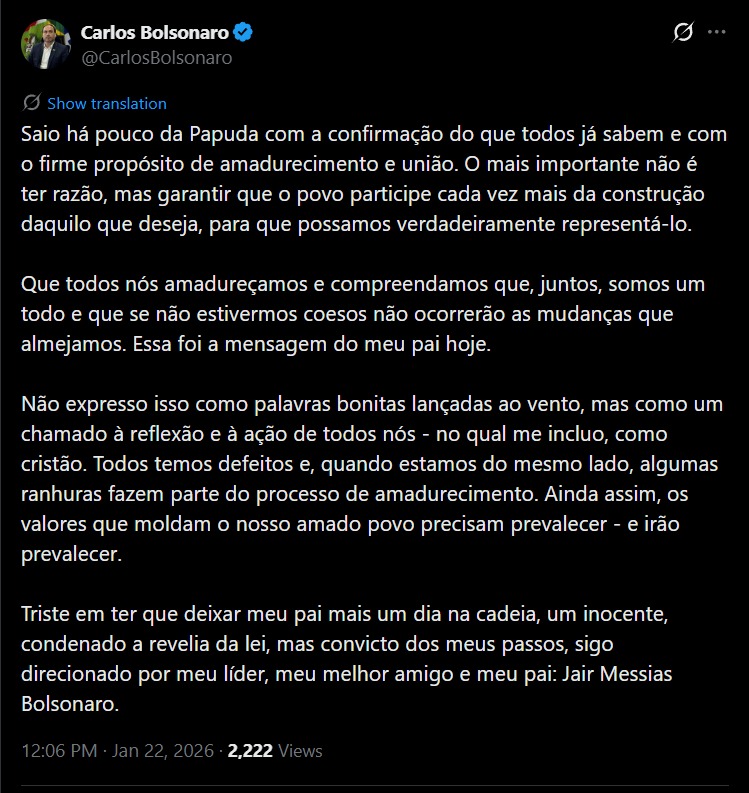The height and width of the screenshot is (793, 749).
Task: Click the Grok icon beside the more menu
Action: tap(683, 33)
